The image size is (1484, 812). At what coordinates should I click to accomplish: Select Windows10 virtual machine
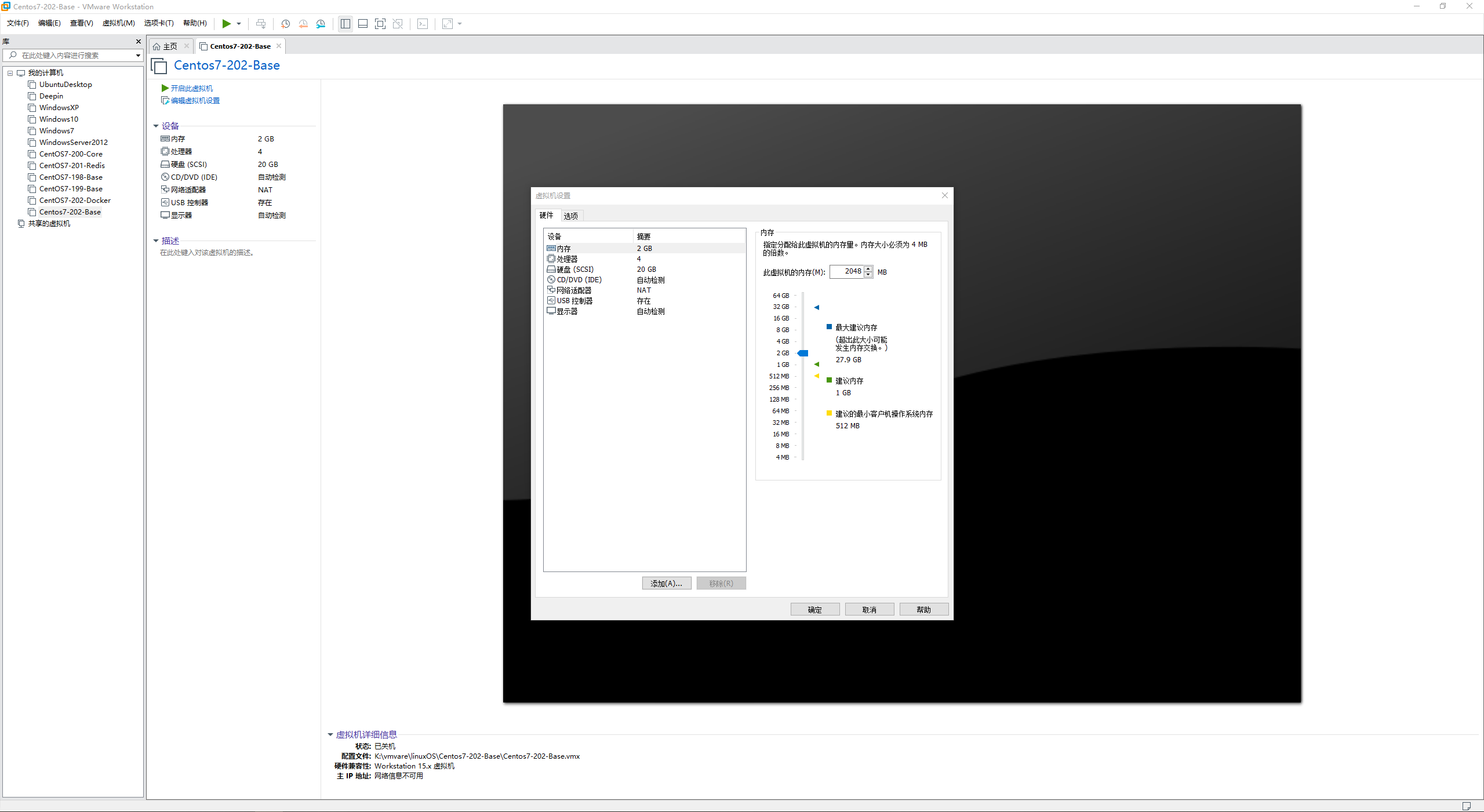59,119
